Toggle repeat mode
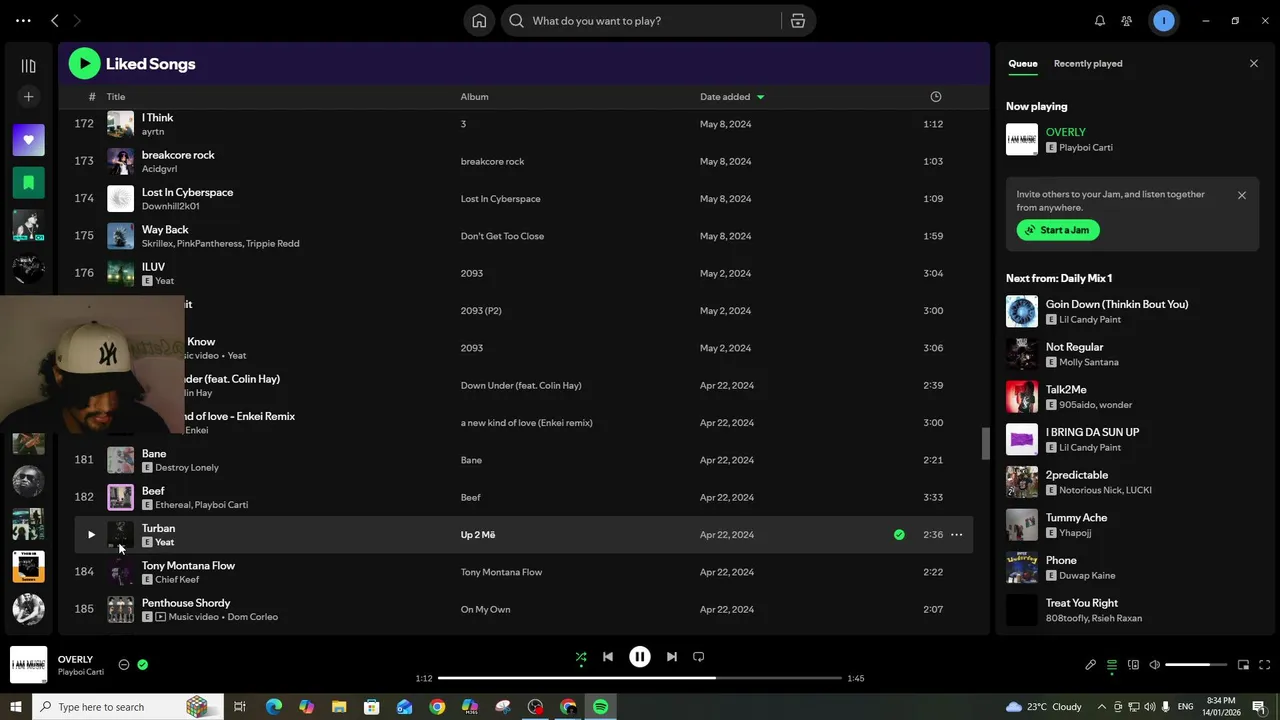 pyautogui.click(x=699, y=657)
